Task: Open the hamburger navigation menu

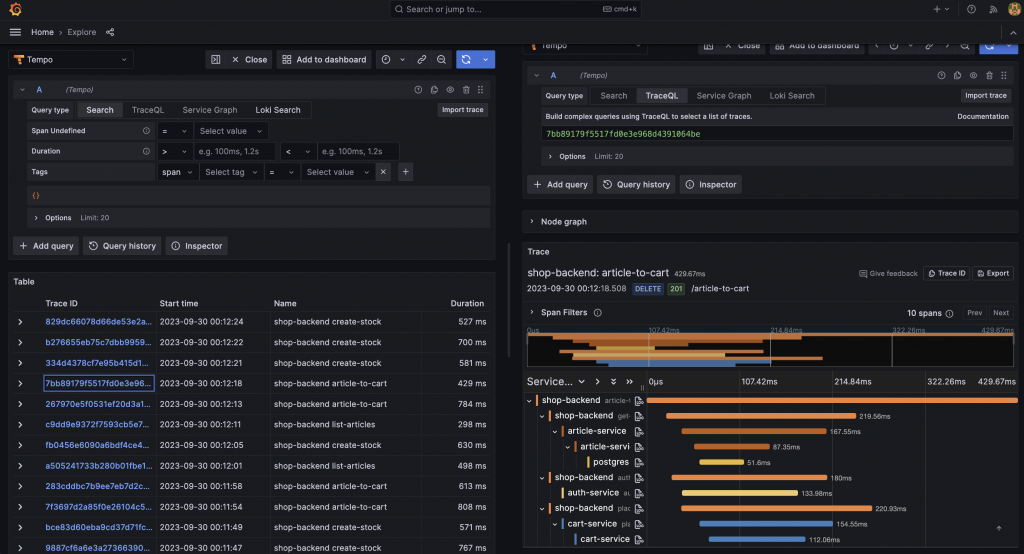Action: click(15, 32)
